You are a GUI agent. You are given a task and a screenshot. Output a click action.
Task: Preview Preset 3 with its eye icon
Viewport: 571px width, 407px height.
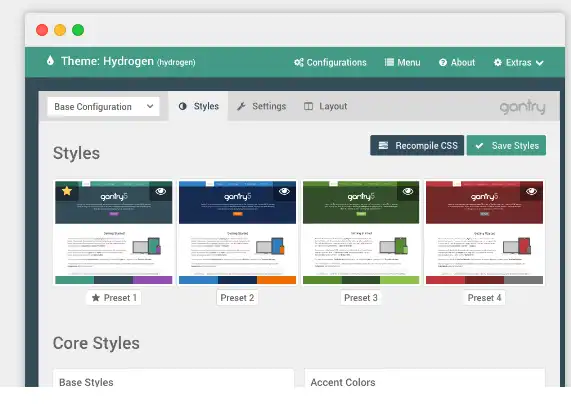[408, 191]
